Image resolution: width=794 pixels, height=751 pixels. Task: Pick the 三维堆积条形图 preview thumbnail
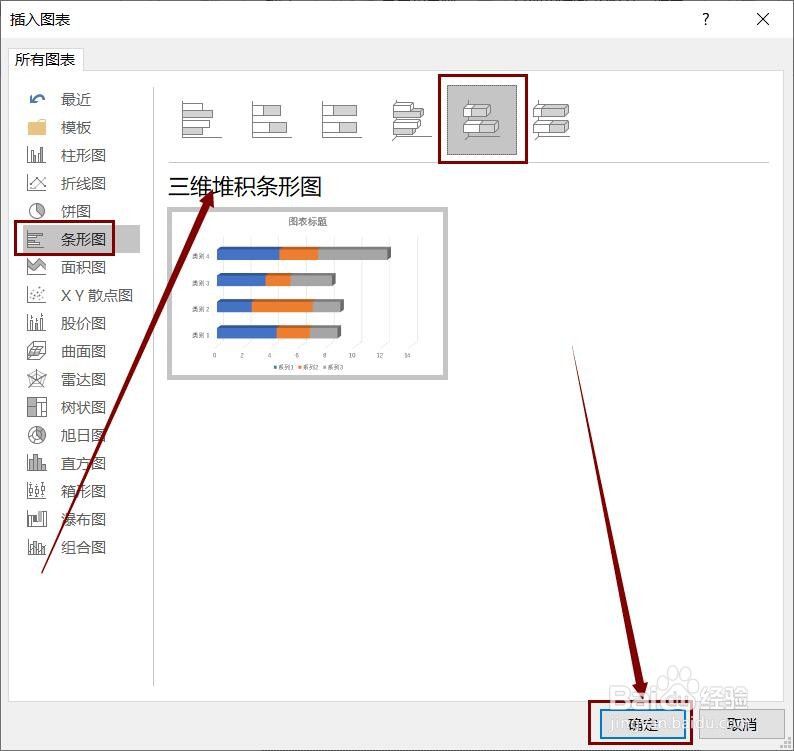point(307,293)
